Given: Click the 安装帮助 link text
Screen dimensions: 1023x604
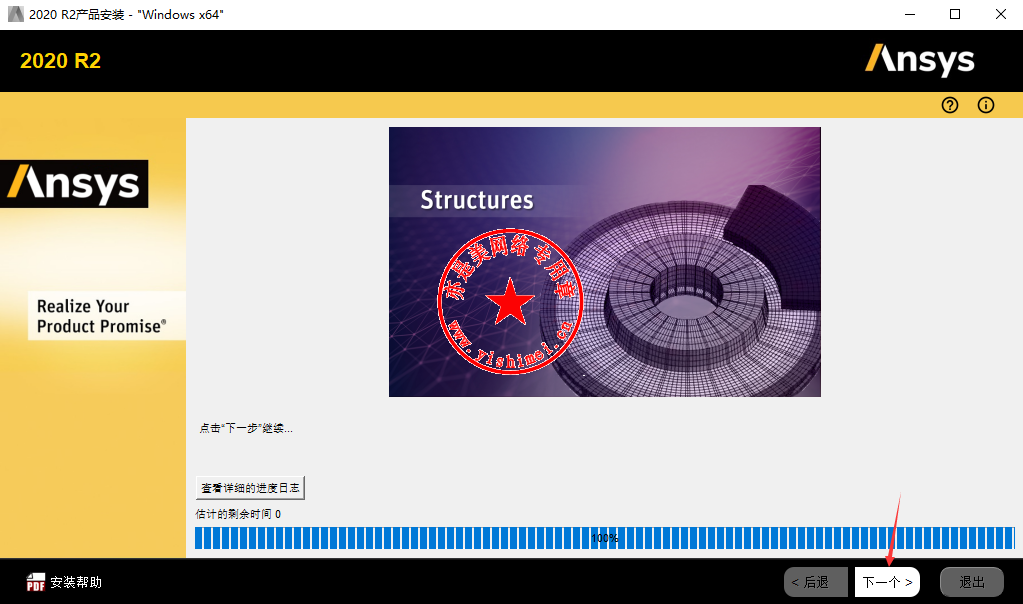Looking at the screenshot, I should pos(76,582).
